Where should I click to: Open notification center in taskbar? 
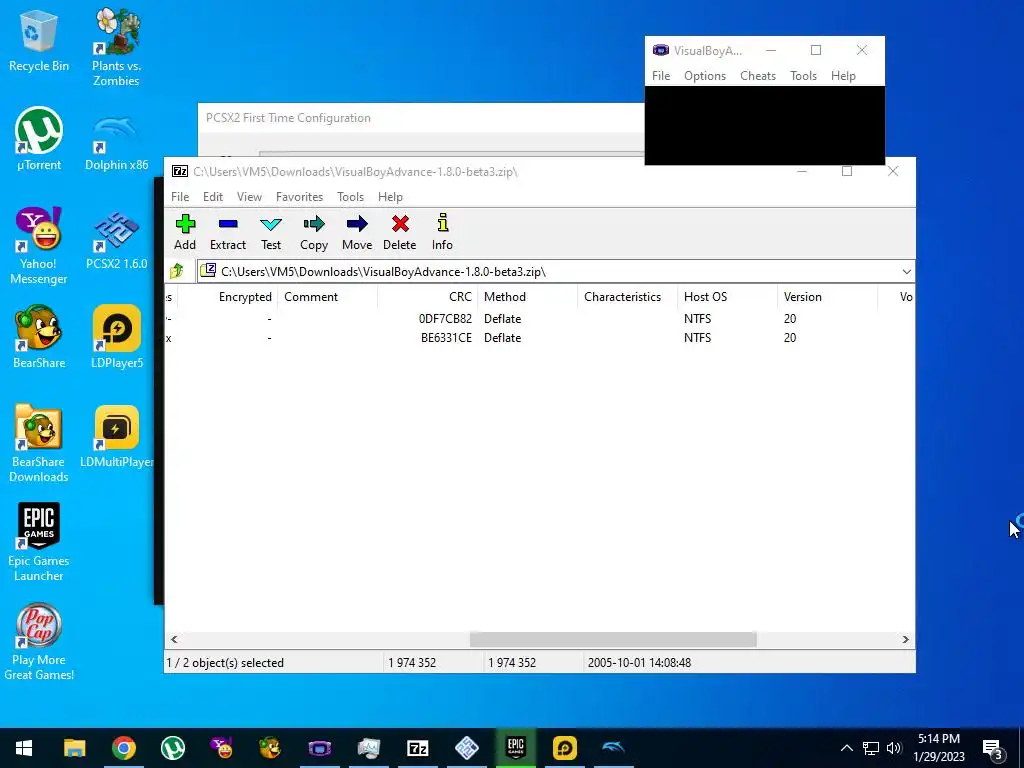(x=993, y=748)
